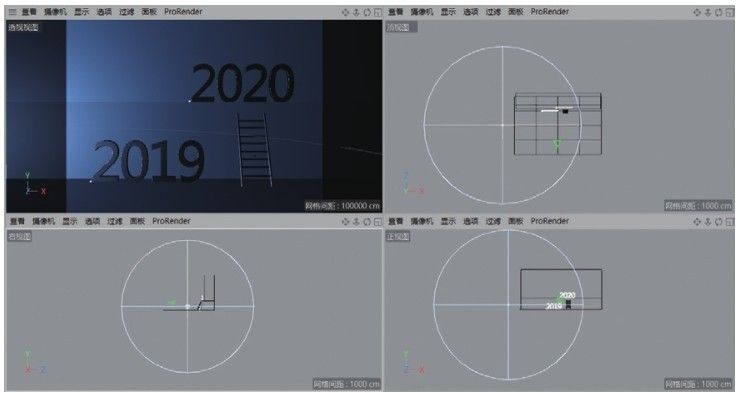Click the move camera icon in right viewport
Viewport: 738px width, 393px height.
(345, 222)
